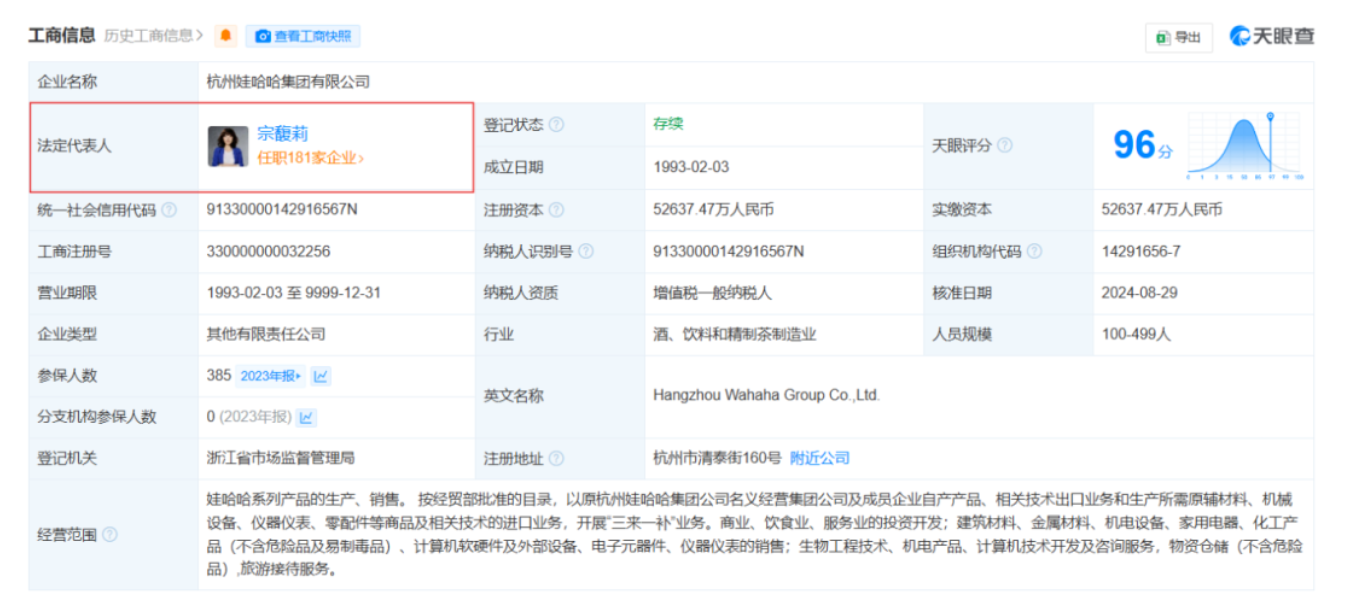Click the insured headcount 385
1351x607 pixels.
click(x=218, y=376)
